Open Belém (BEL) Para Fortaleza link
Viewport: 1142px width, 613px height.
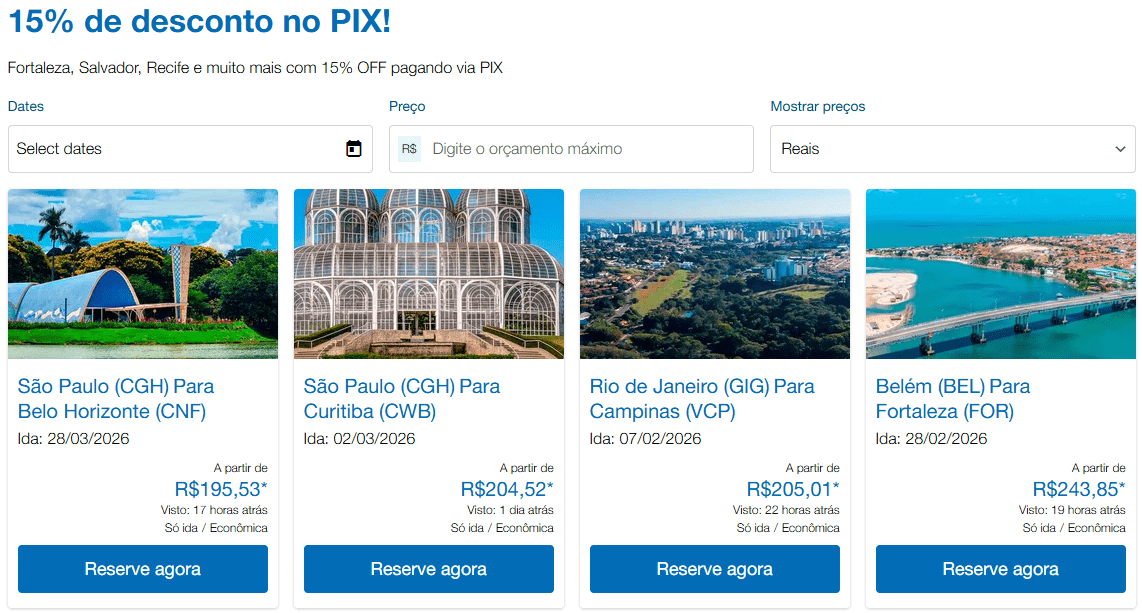pos(953,398)
